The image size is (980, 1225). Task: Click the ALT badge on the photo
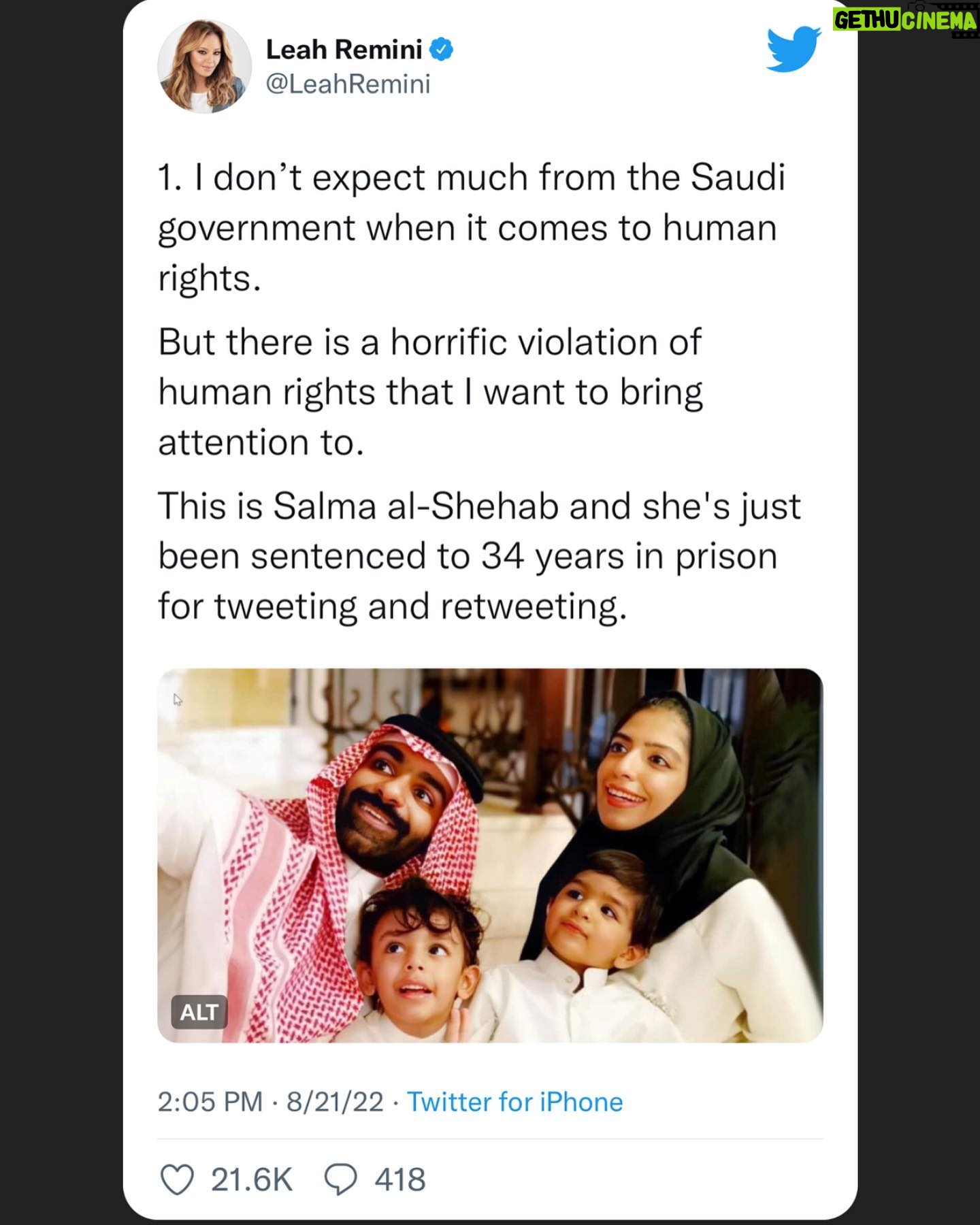(x=199, y=1012)
